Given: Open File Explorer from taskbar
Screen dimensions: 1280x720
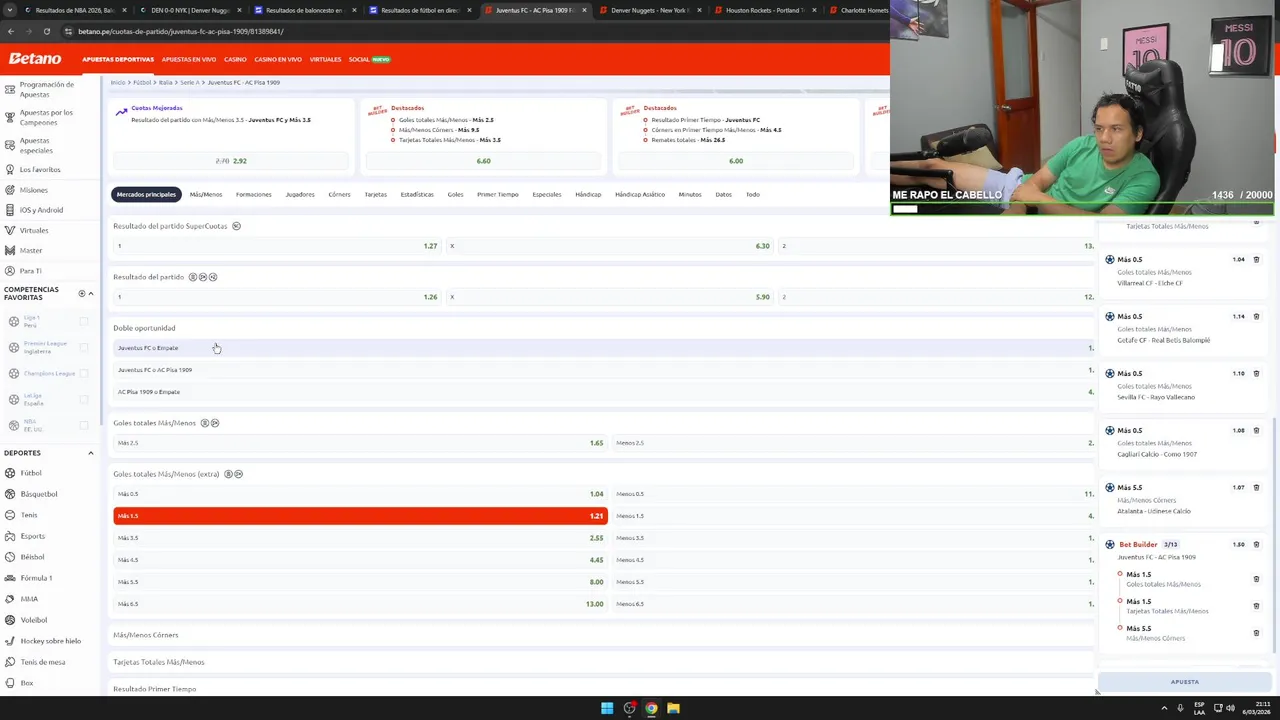Looking at the screenshot, I should [x=673, y=708].
